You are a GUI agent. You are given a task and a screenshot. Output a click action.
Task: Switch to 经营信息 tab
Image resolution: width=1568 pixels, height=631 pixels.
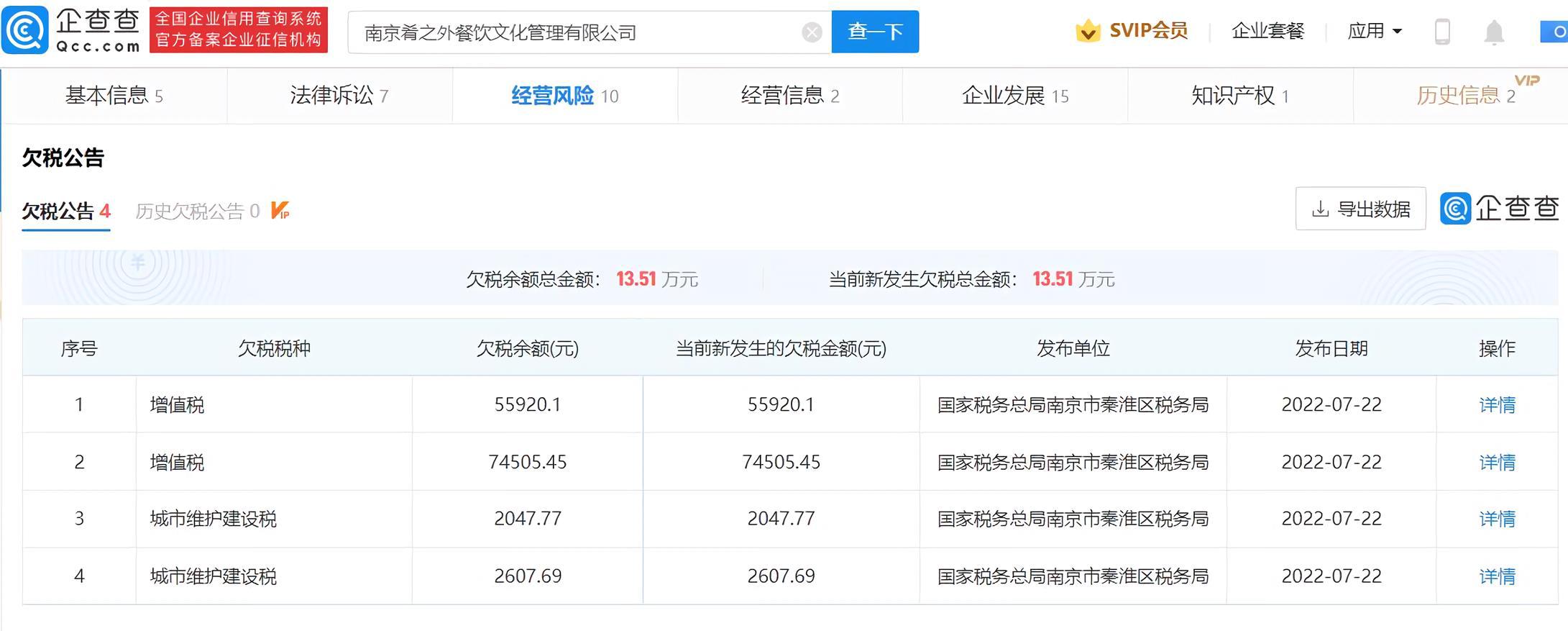pyautogui.click(x=790, y=96)
